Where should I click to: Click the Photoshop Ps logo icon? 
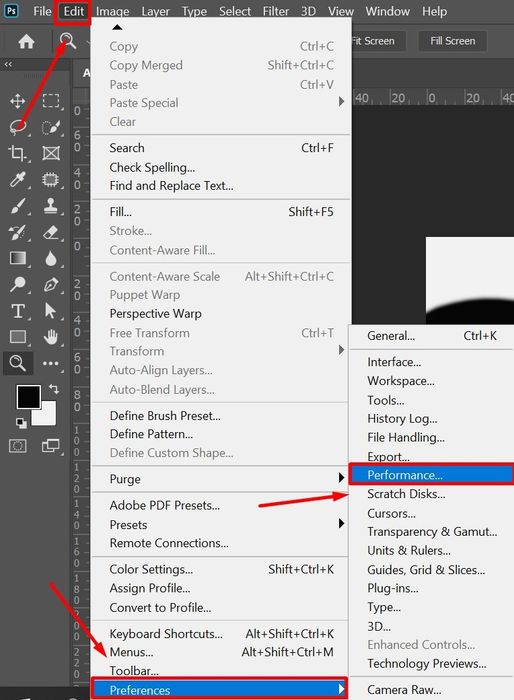(x=11, y=10)
